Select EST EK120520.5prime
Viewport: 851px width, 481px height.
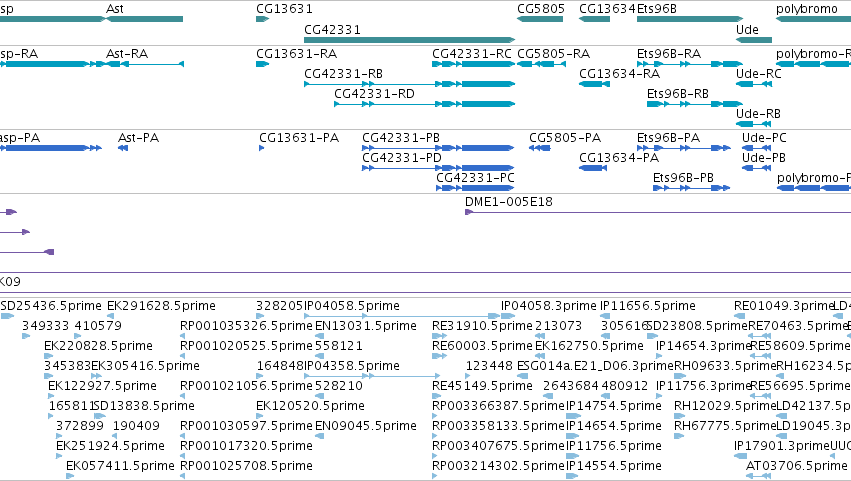pos(310,406)
